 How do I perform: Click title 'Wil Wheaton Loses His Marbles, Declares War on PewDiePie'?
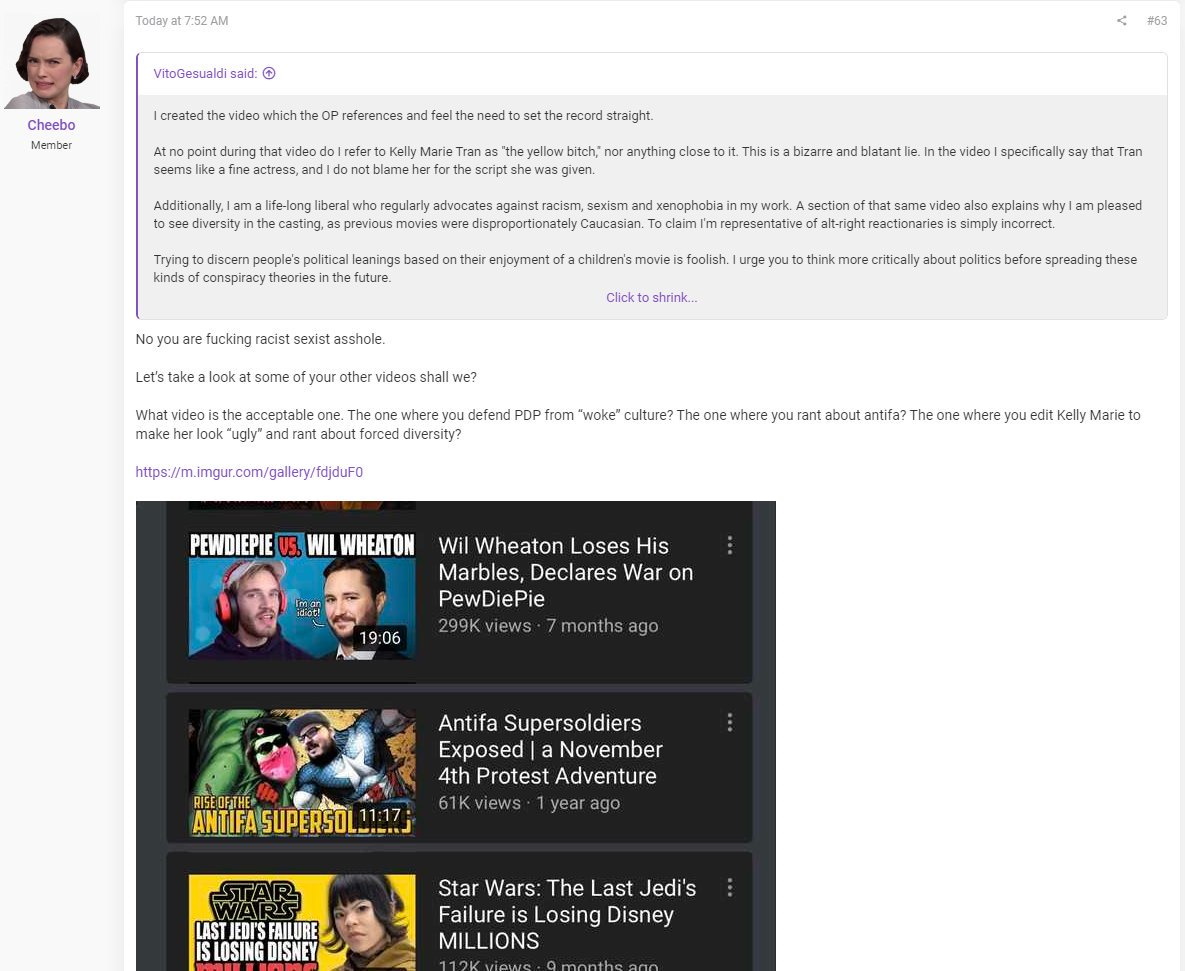pyautogui.click(x=565, y=572)
